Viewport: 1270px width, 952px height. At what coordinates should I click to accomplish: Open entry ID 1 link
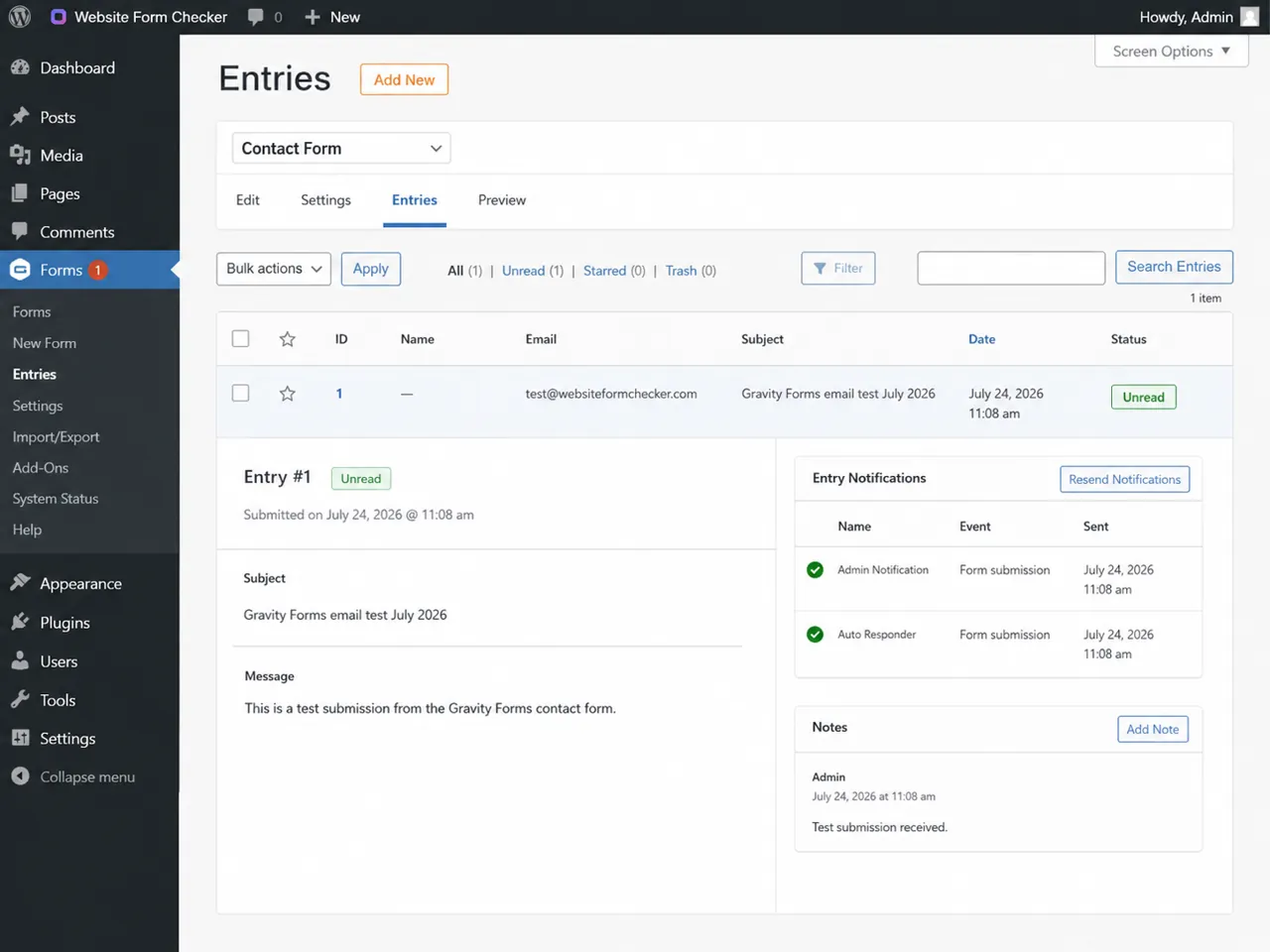point(339,394)
